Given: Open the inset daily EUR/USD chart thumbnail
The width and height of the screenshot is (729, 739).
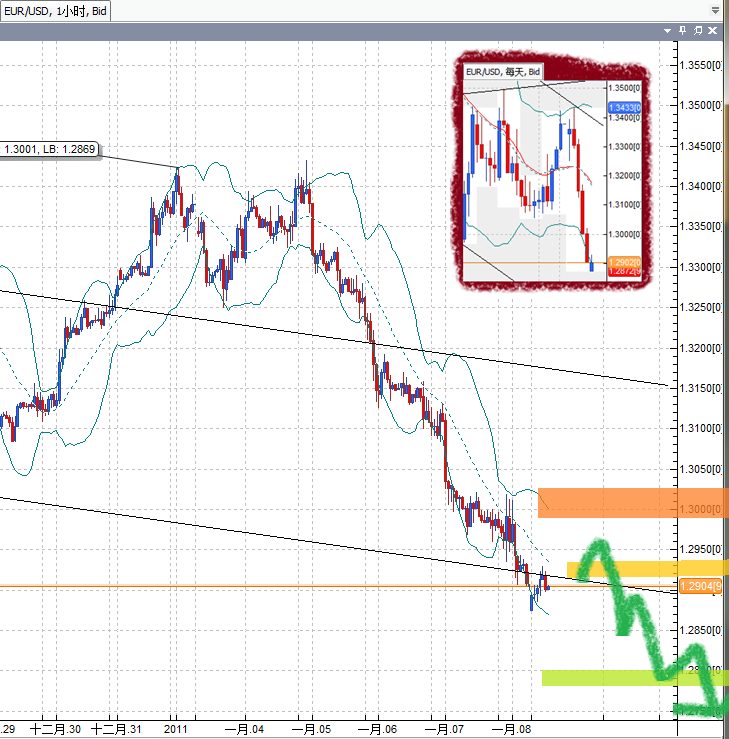Looking at the screenshot, I should [x=552, y=170].
